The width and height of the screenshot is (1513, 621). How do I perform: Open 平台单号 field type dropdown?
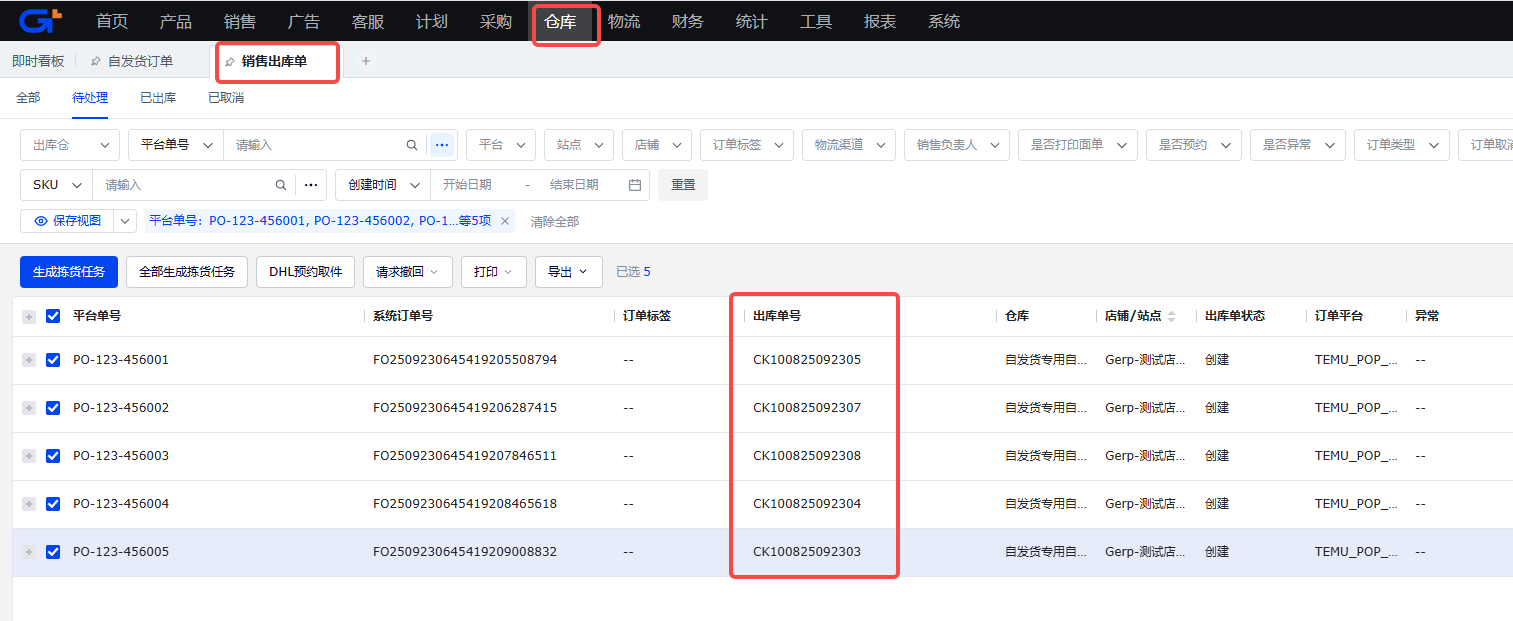[x=176, y=145]
